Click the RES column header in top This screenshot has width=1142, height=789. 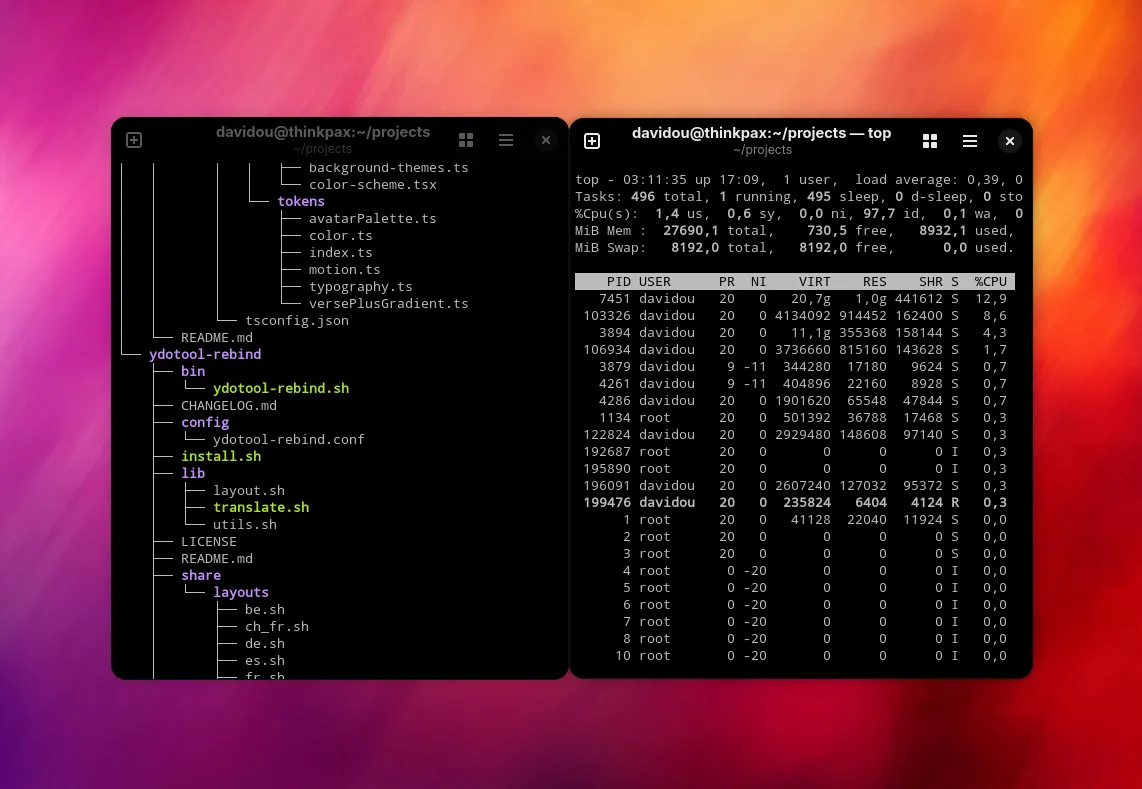coord(875,281)
